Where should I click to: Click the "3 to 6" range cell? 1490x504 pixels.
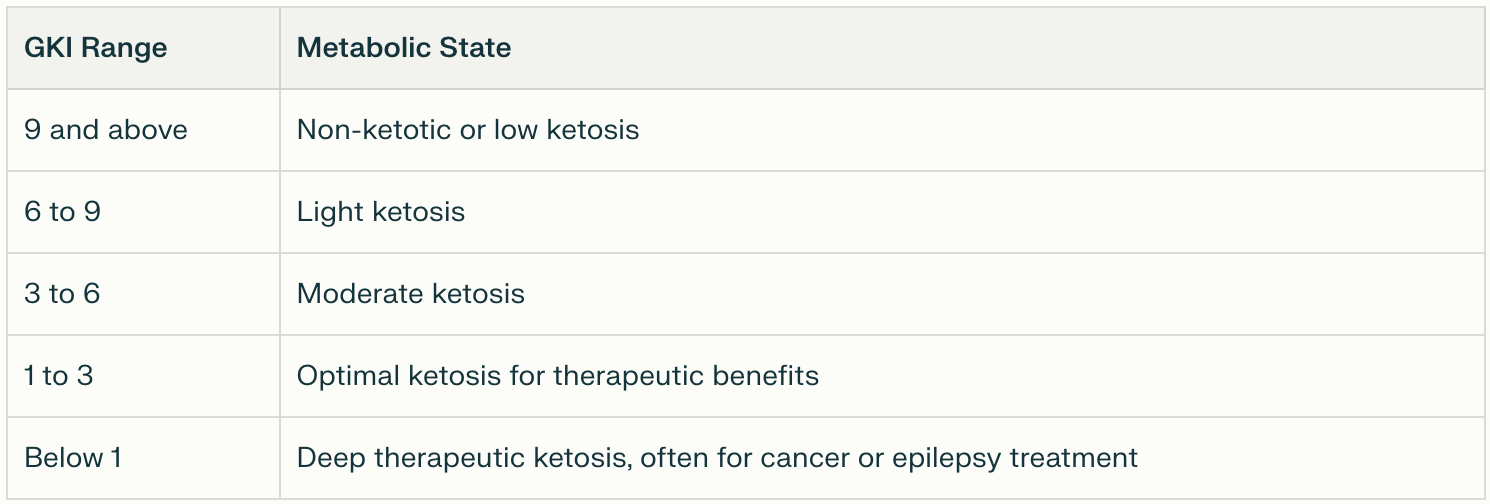point(62,294)
